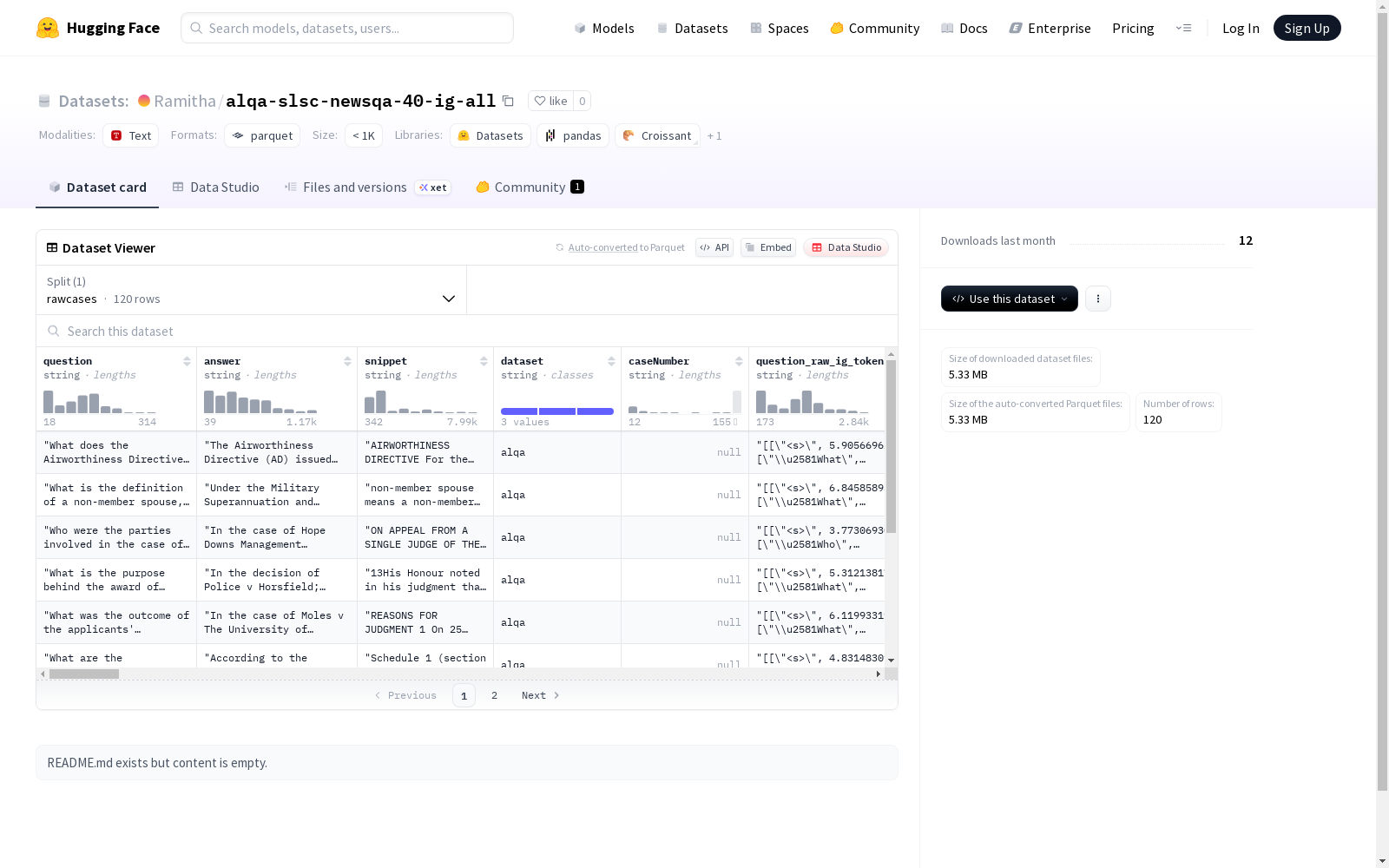Click the question column length histogram
1389x868 pixels.
[100, 401]
